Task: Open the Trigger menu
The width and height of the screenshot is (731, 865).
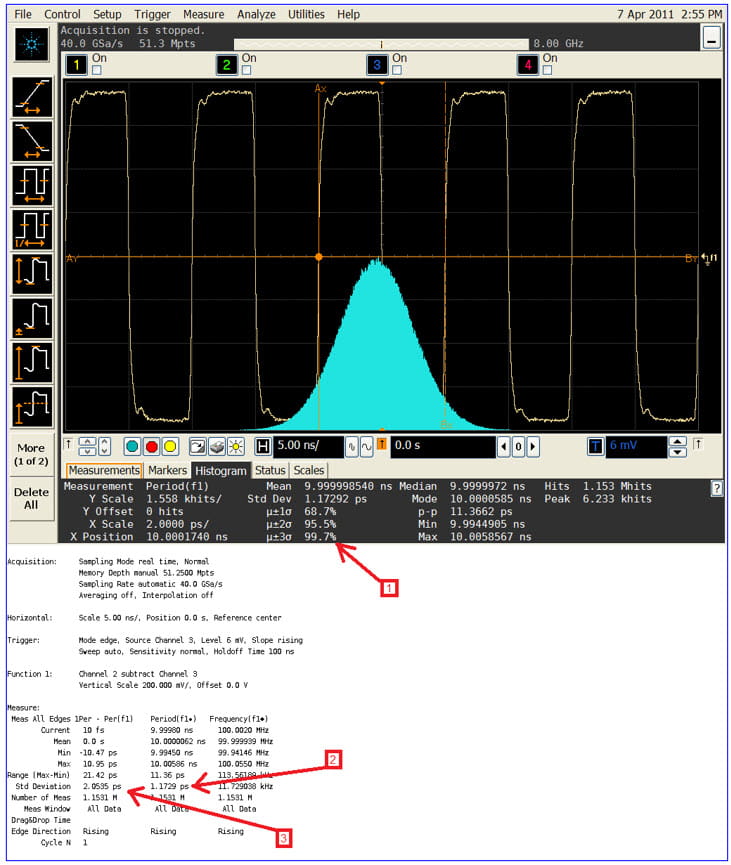Action: pyautogui.click(x=152, y=14)
